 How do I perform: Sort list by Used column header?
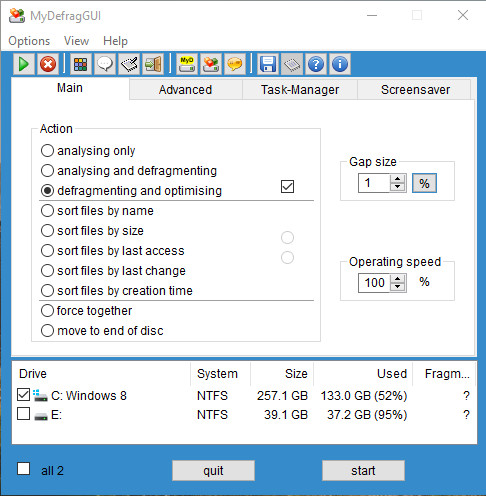[363, 374]
